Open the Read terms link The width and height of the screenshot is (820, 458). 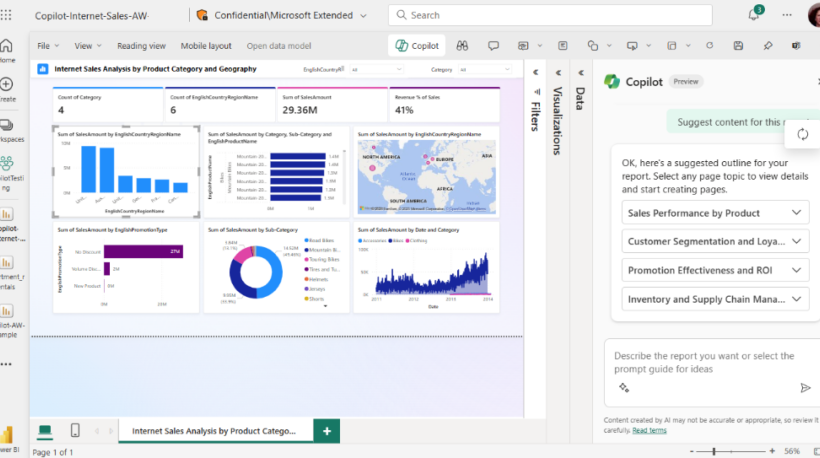click(649, 430)
